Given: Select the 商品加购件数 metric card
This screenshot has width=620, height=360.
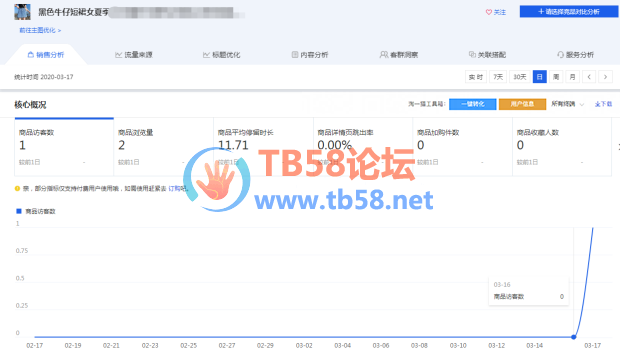Looking at the screenshot, I should click(462, 146).
